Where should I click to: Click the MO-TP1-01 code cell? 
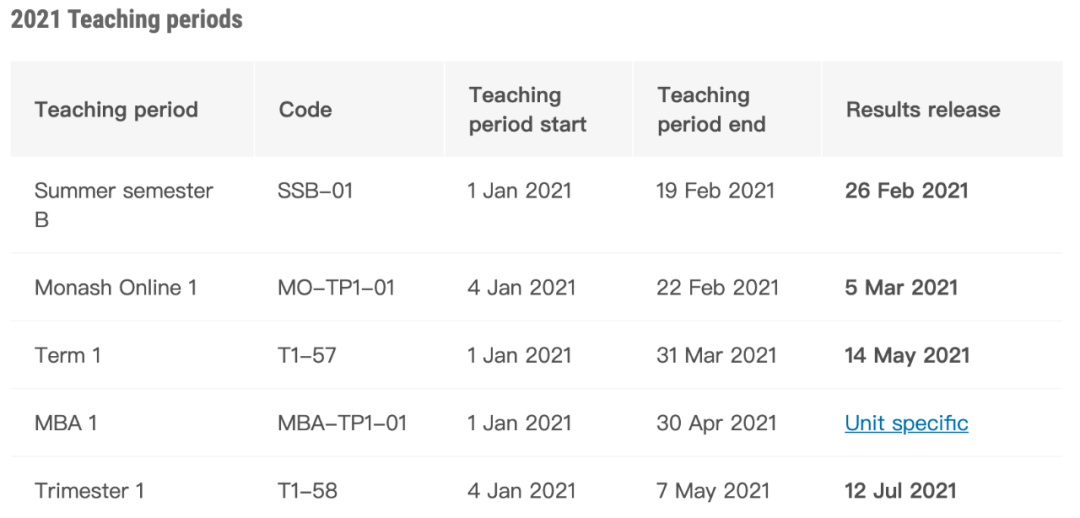pyautogui.click(x=336, y=287)
